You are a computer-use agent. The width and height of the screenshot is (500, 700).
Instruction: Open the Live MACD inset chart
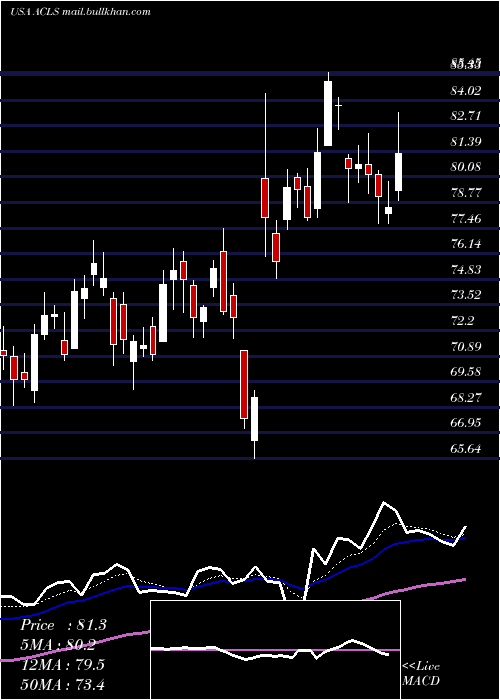pyautogui.click(x=275, y=650)
